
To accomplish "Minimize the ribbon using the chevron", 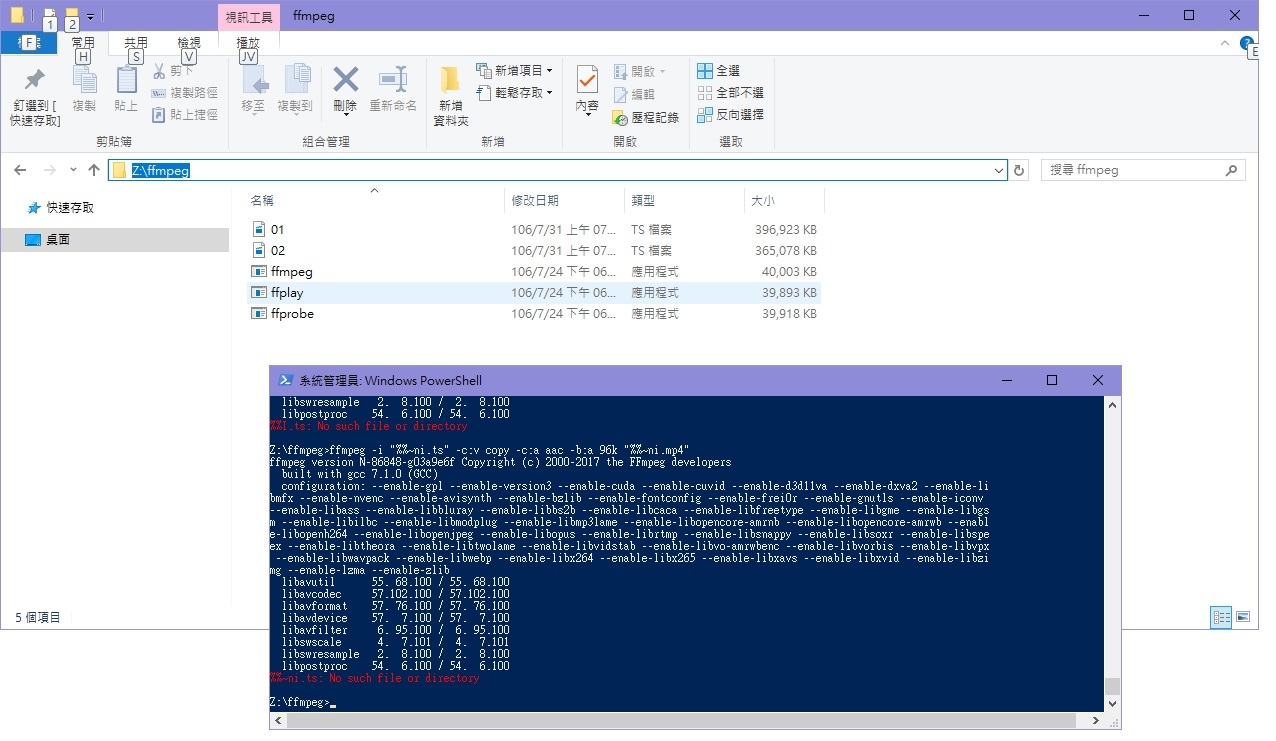I will click(x=1225, y=43).
